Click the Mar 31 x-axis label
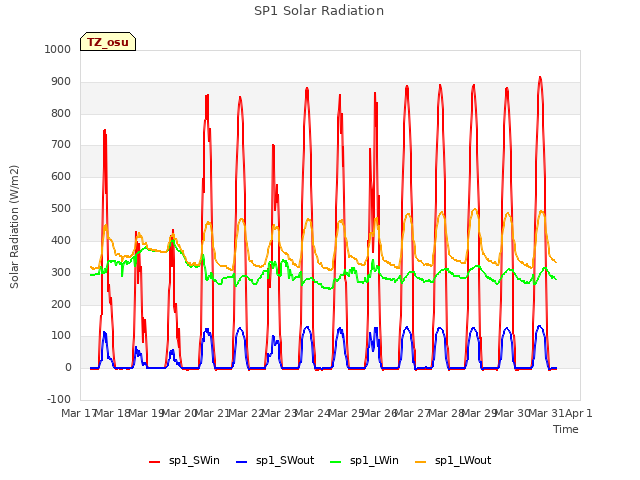640x480 pixels. click(x=546, y=413)
